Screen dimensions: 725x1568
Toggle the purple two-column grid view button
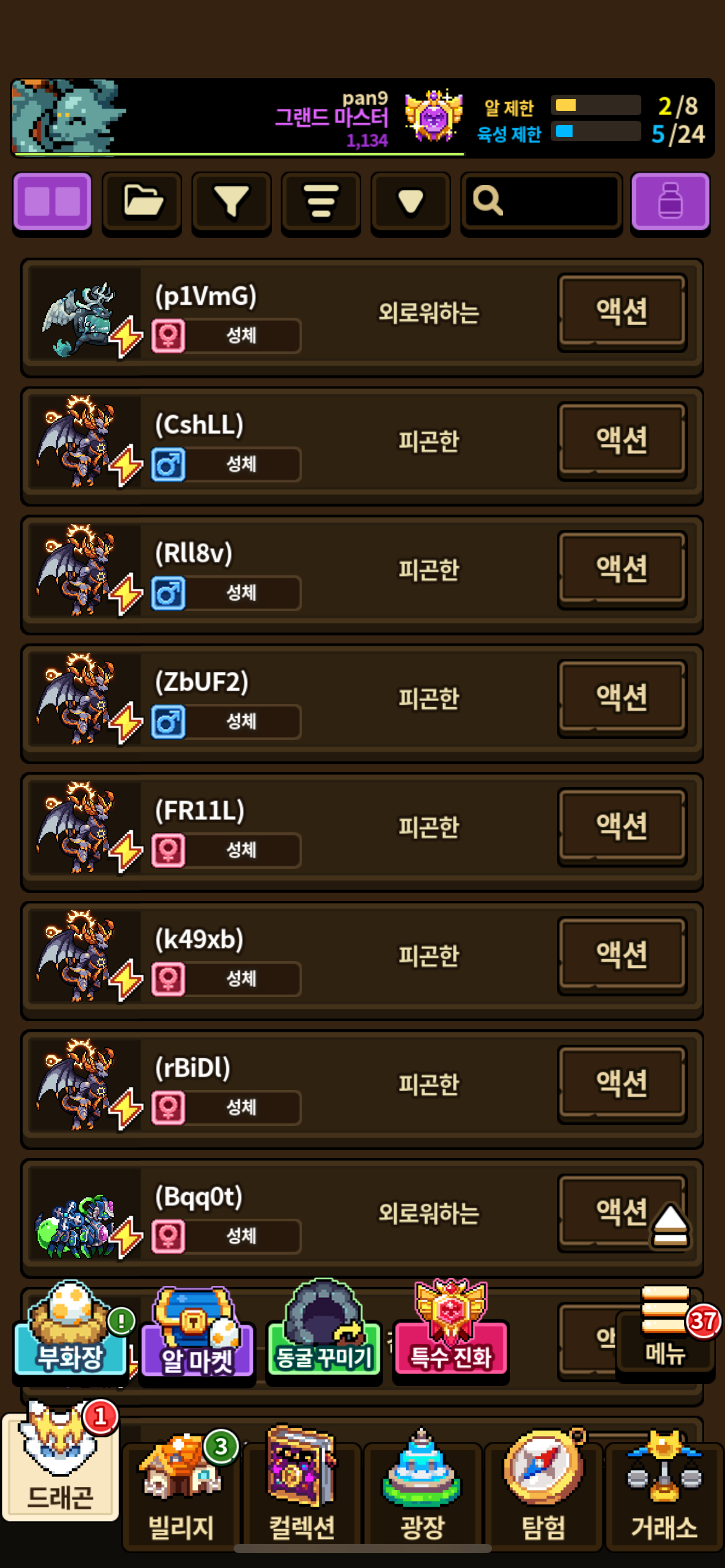click(52, 203)
